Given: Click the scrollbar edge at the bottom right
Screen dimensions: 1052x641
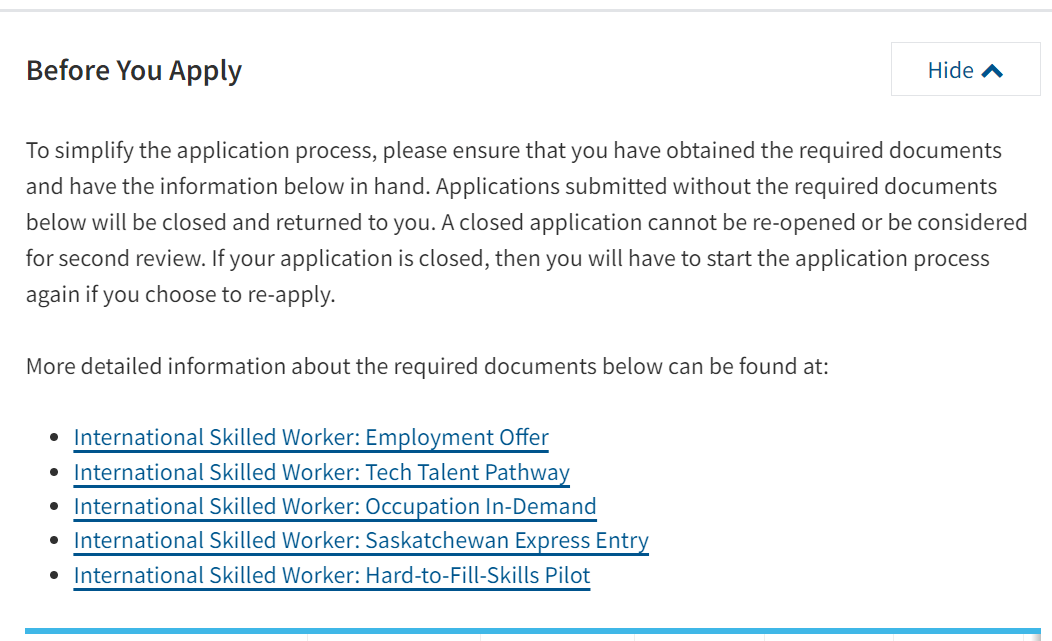Looking at the screenshot, I should click(1037, 638).
